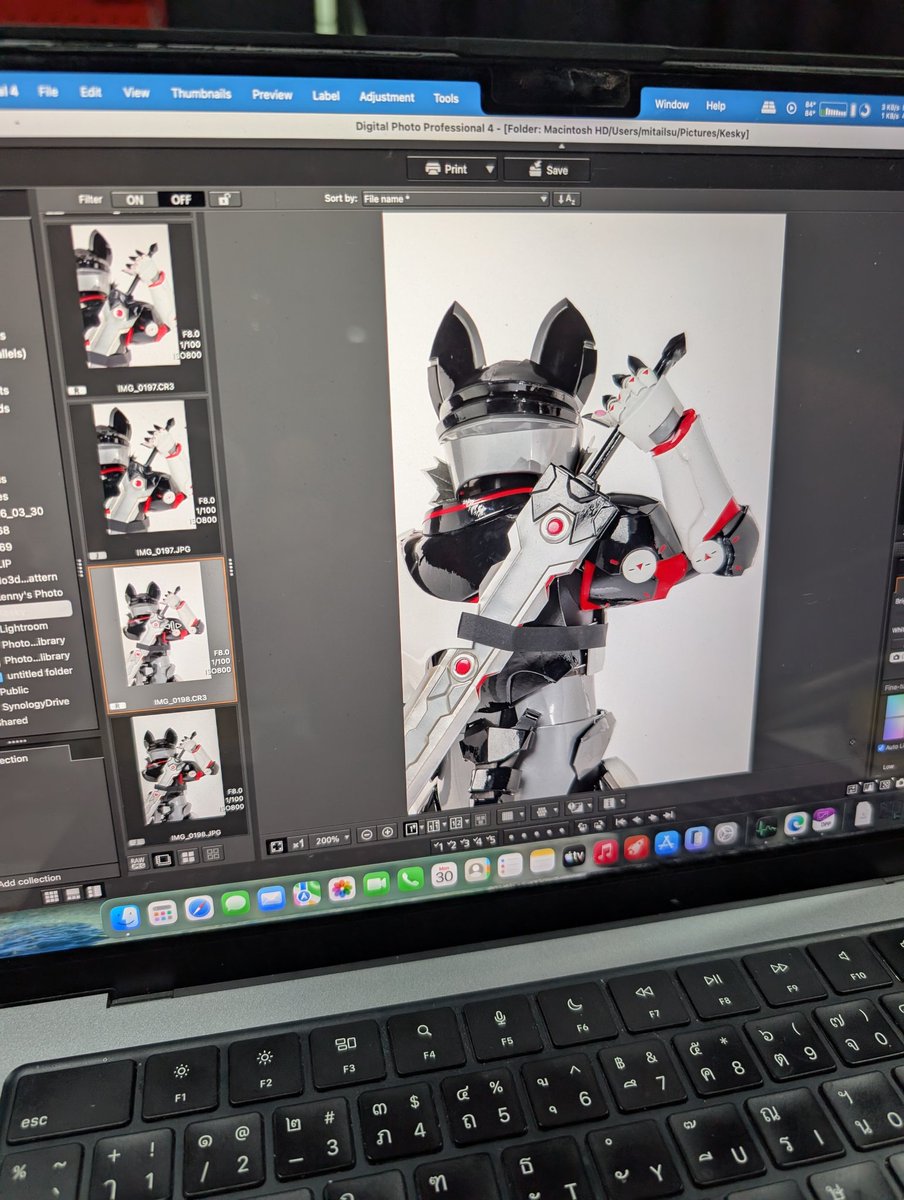Image resolution: width=904 pixels, height=1200 pixels.
Task: Open Apple TV from the Dock
Action: pos(574,856)
